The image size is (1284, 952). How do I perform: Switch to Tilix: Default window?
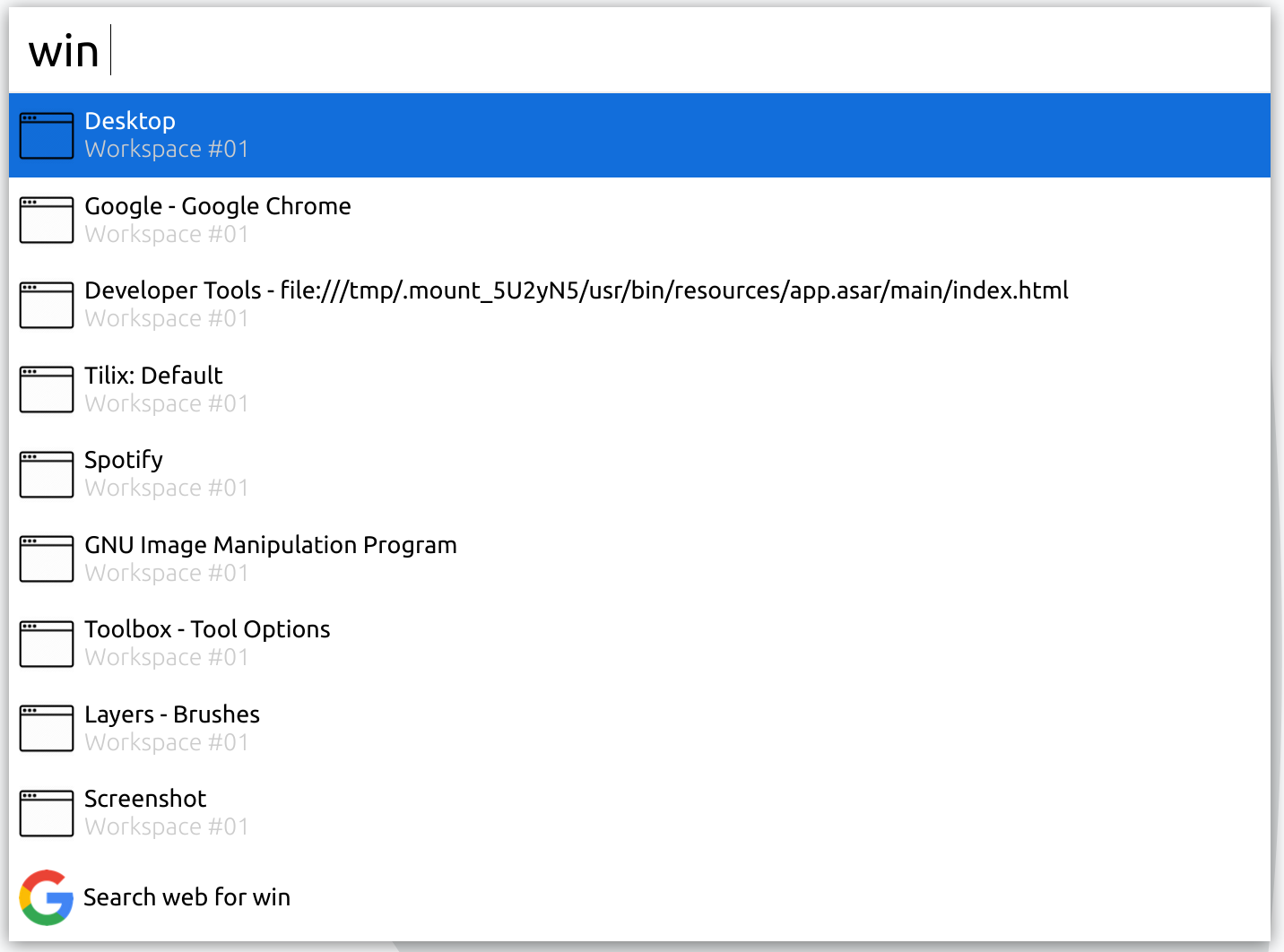pos(639,389)
